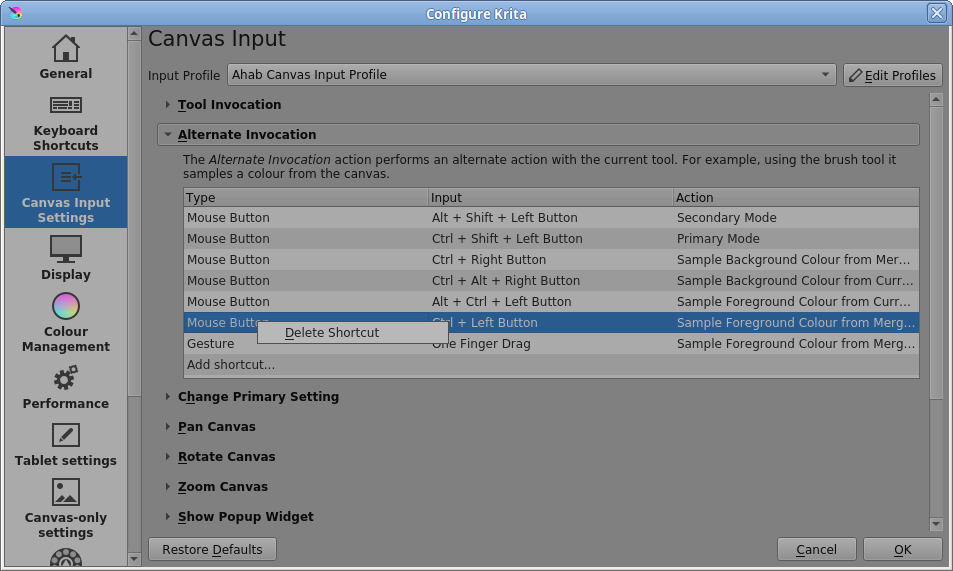Cancel the Configure Krita dialog
953x571 pixels.
816,549
